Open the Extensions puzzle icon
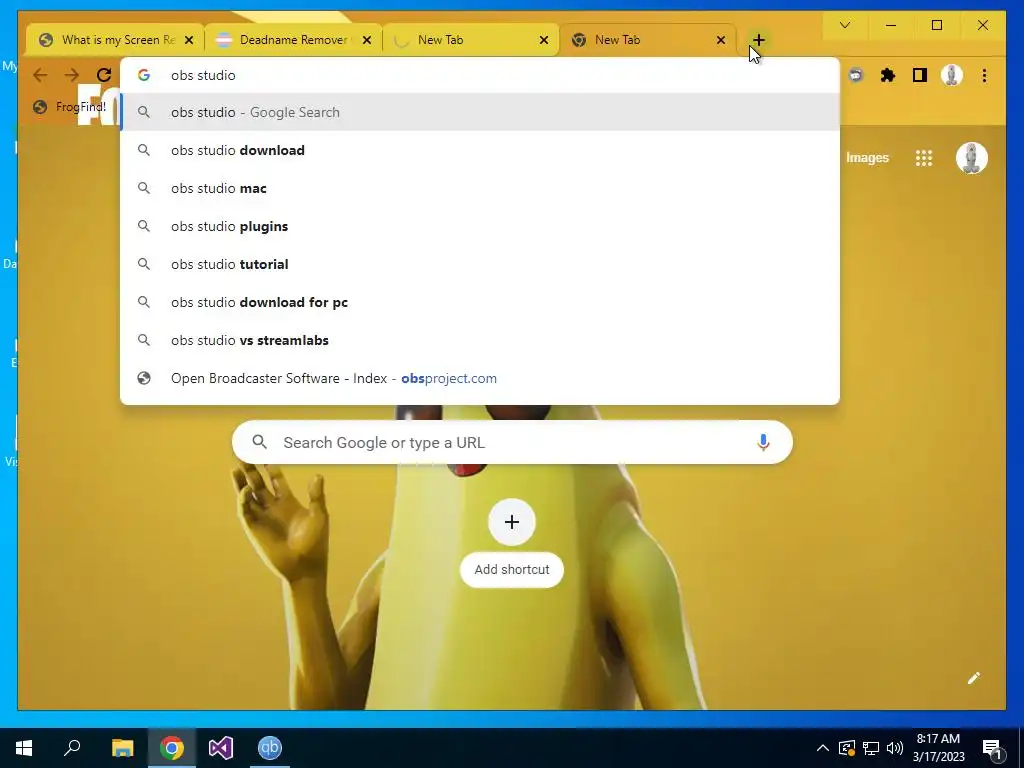1024x768 pixels. (x=888, y=75)
